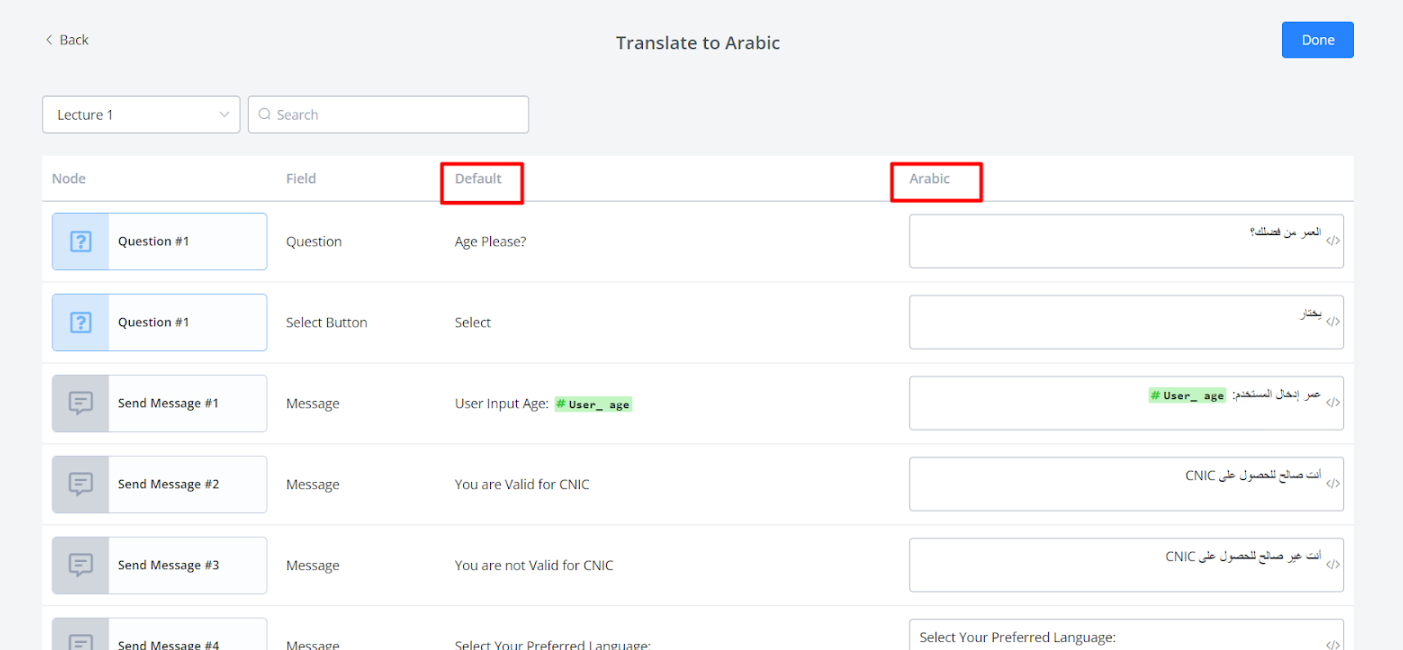The height and width of the screenshot is (650, 1403).
Task: Click code icon in Age Please Arabic field
Action: click(x=1332, y=241)
